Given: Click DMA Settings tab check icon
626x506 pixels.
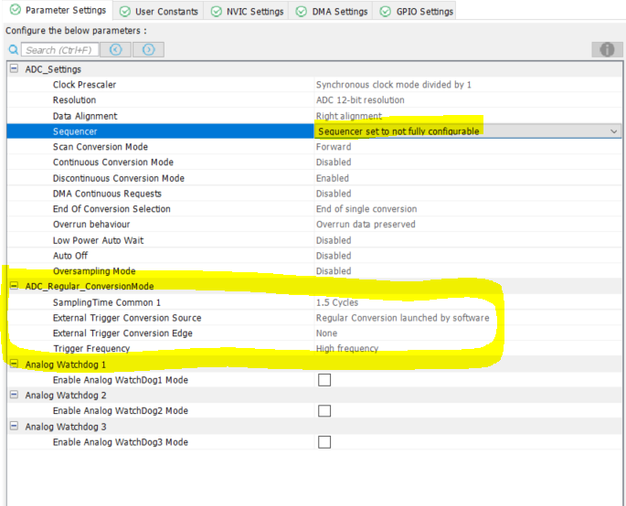Looking at the screenshot, I should pyautogui.click(x=301, y=12).
